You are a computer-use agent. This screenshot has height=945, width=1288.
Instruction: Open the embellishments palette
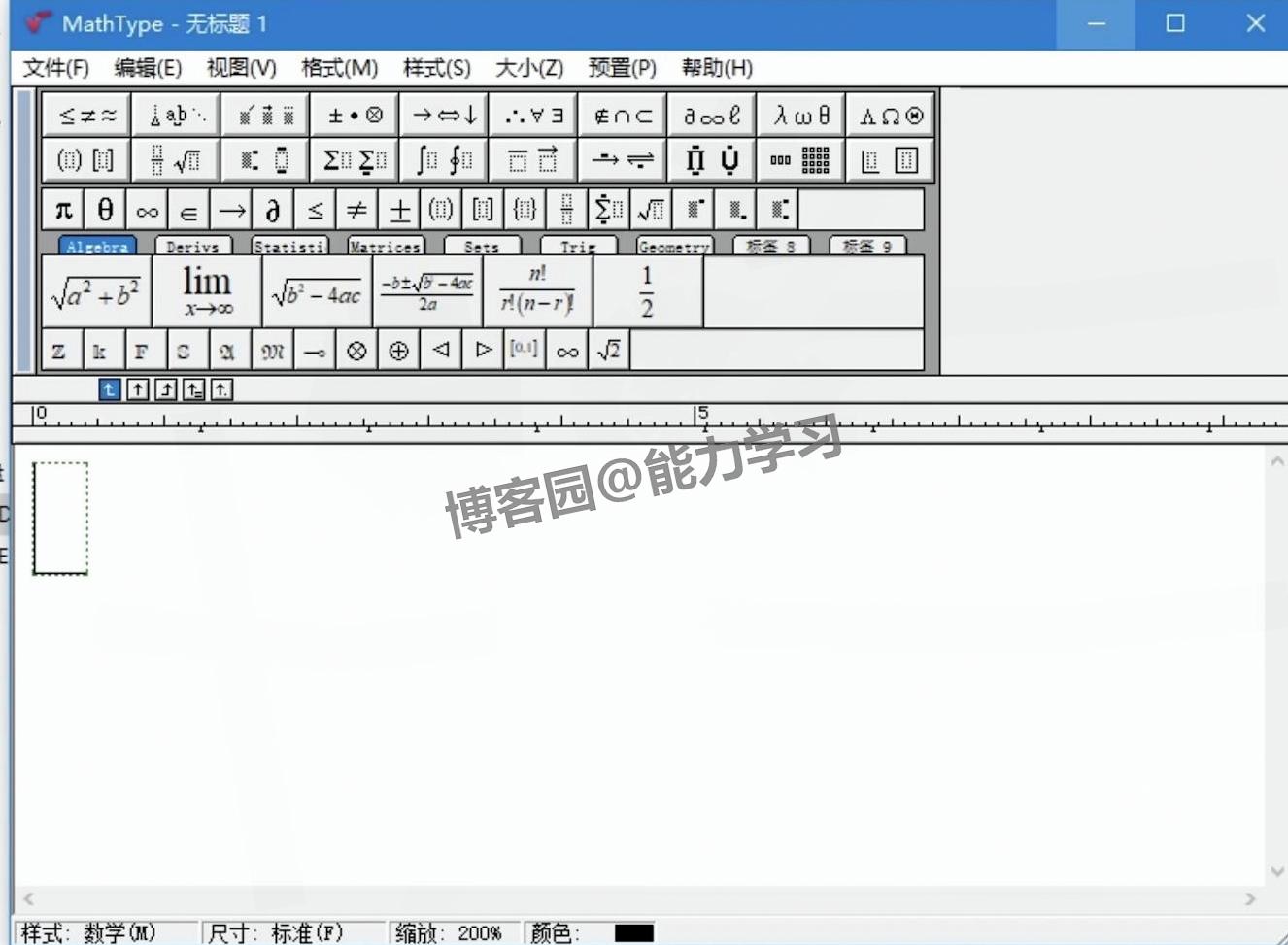coord(266,116)
